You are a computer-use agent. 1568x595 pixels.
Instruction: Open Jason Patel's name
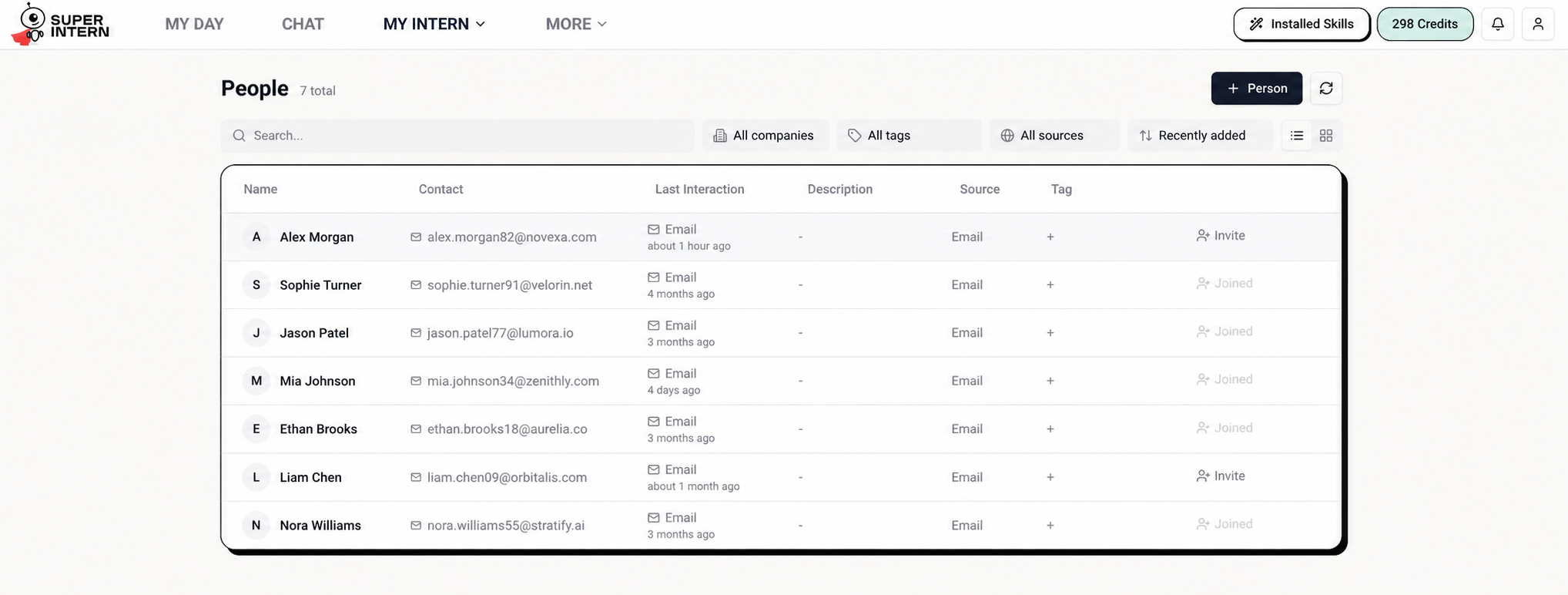tap(314, 333)
